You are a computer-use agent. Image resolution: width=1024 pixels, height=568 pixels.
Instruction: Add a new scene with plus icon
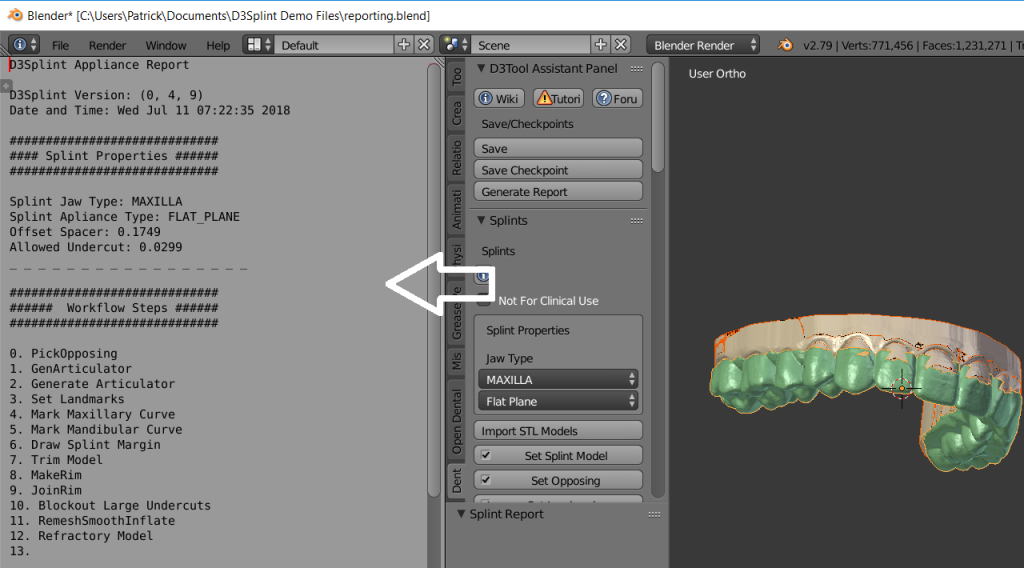(x=600, y=44)
